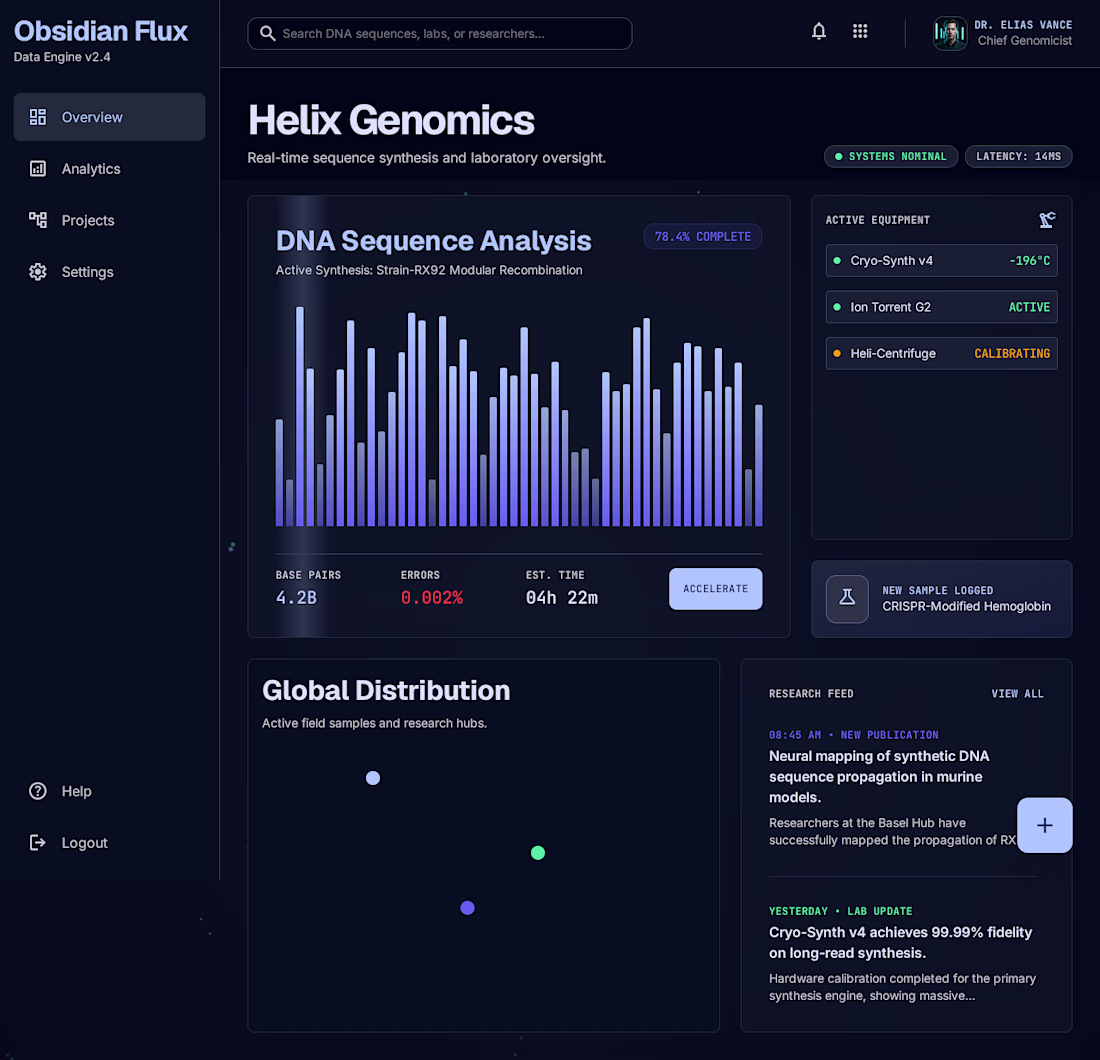This screenshot has height=1060, width=1100.
Task: Open the notifications bell
Action: [x=819, y=32]
